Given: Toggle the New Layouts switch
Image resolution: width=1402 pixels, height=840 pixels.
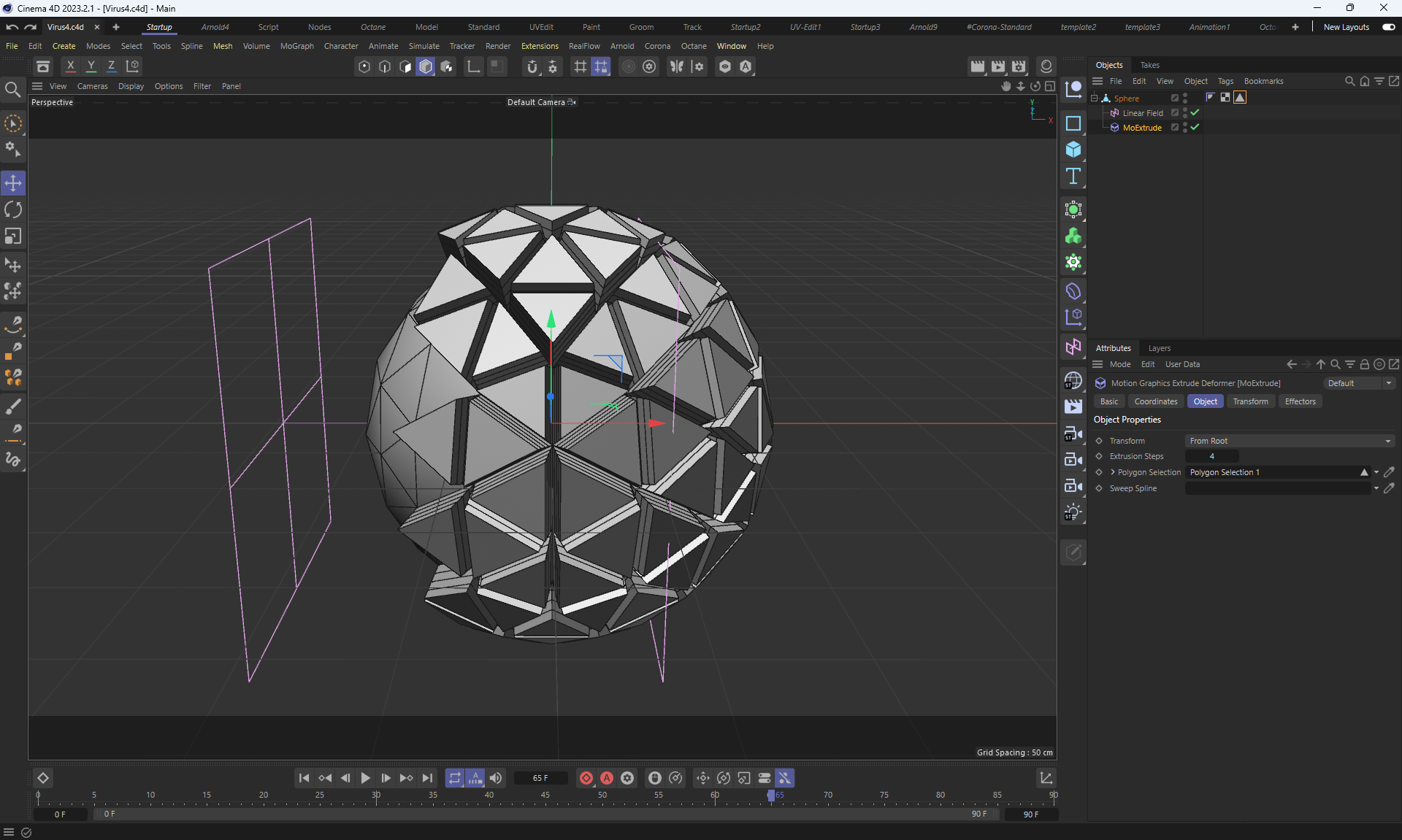Looking at the screenshot, I should click(x=1388, y=27).
